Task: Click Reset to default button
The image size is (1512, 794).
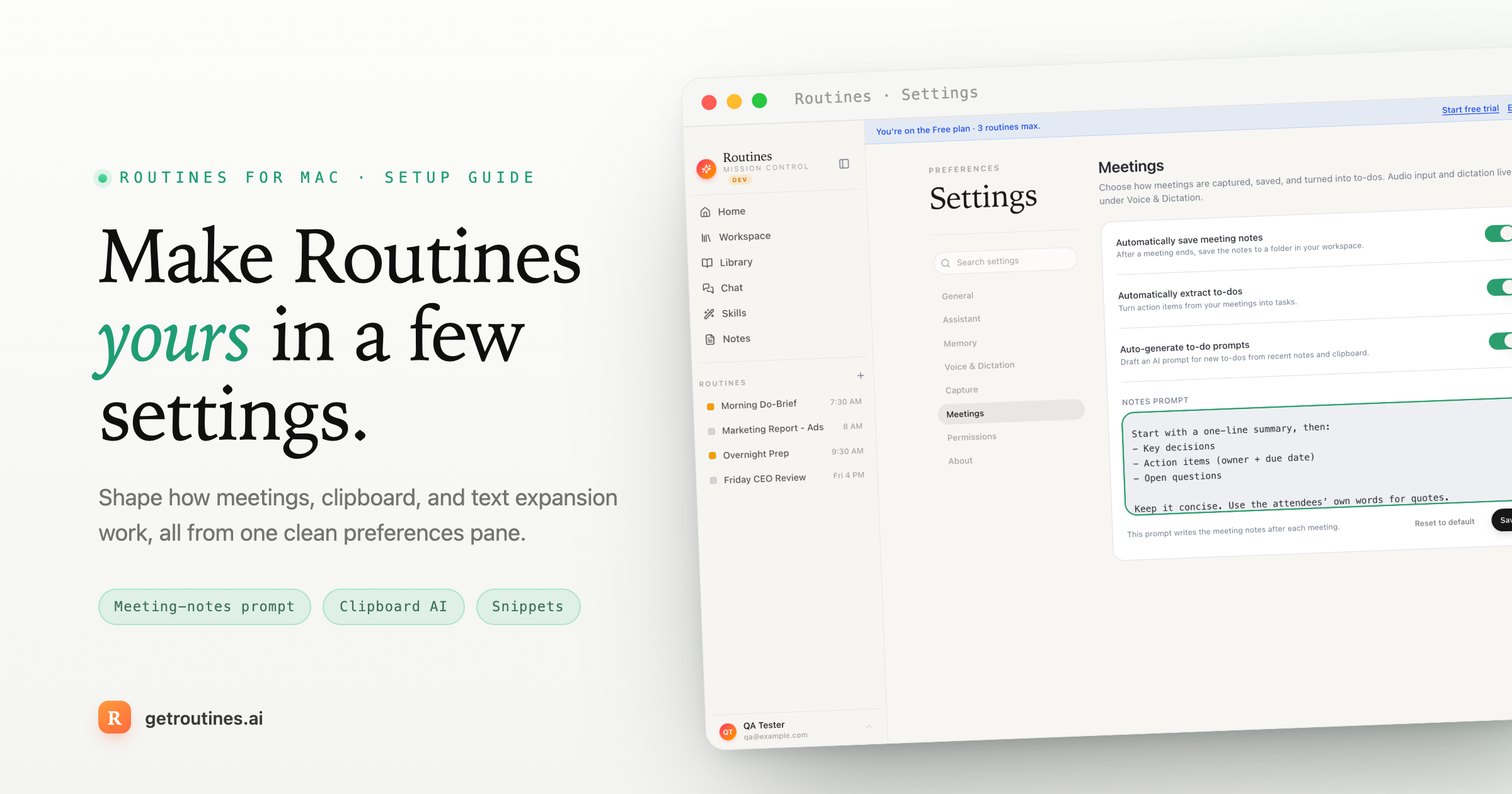Action: [x=1445, y=522]
